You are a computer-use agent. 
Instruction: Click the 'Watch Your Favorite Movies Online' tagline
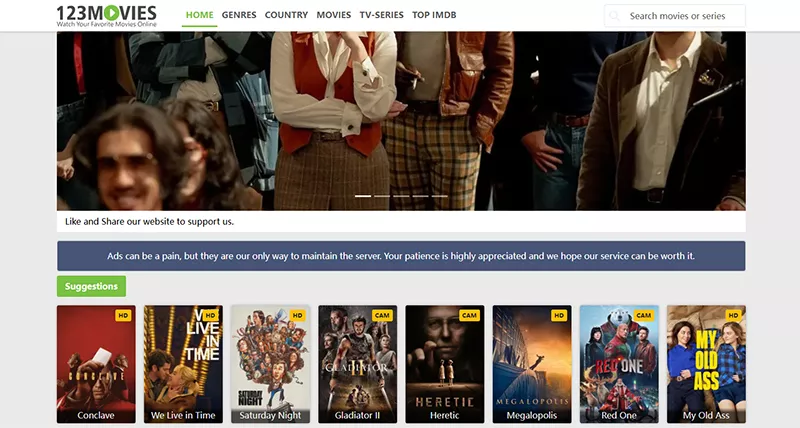coord(107,24)
